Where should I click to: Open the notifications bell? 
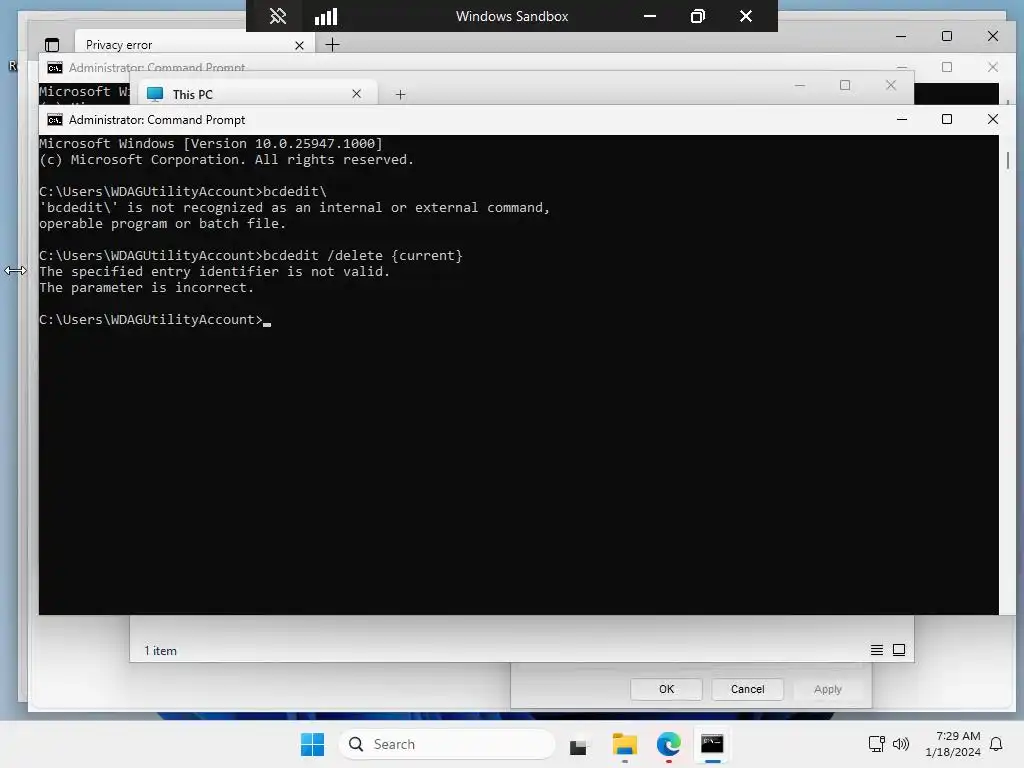coord(996,744)
